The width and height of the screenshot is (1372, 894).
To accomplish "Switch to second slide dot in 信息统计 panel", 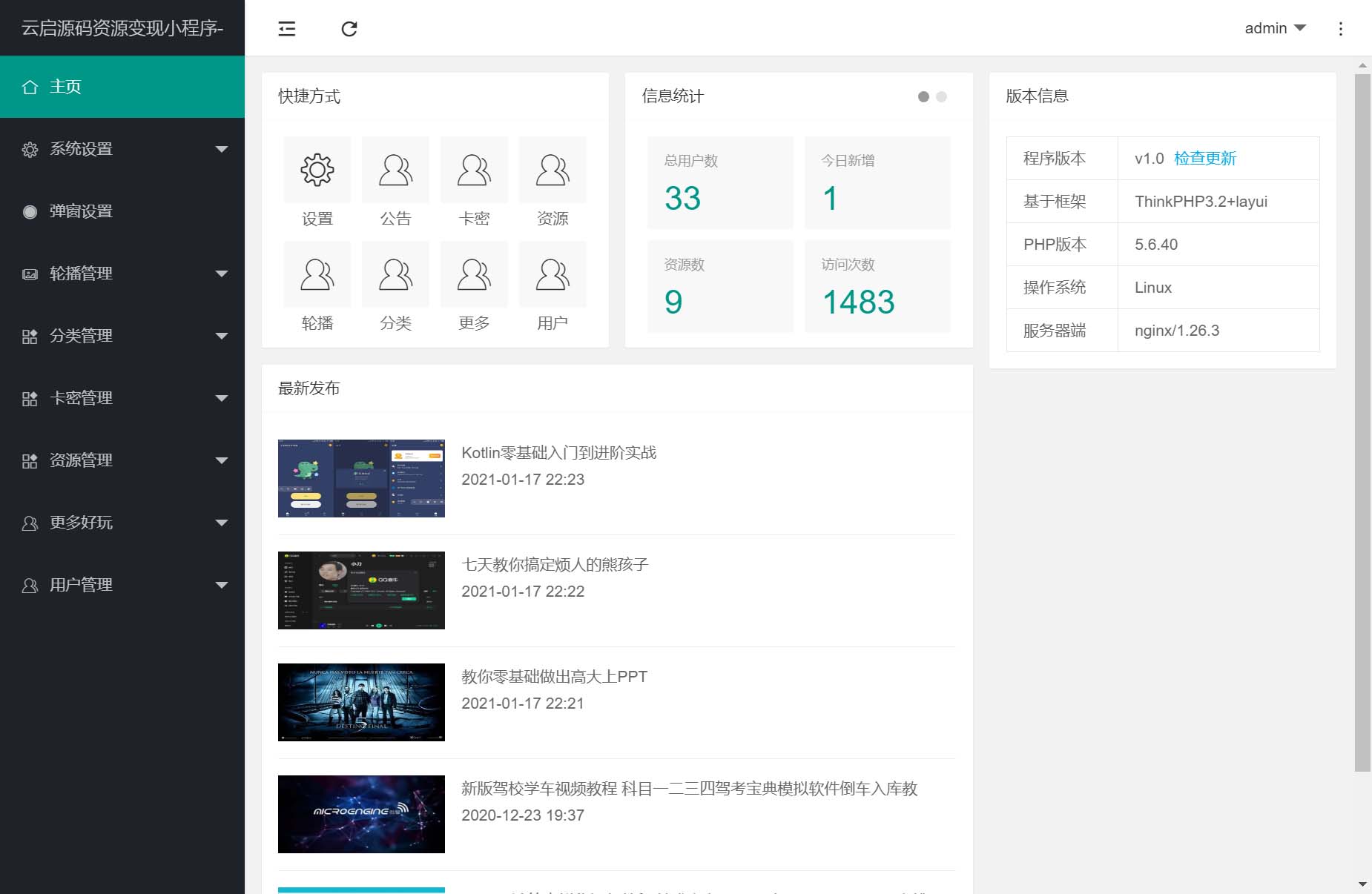I will point(941,96).
